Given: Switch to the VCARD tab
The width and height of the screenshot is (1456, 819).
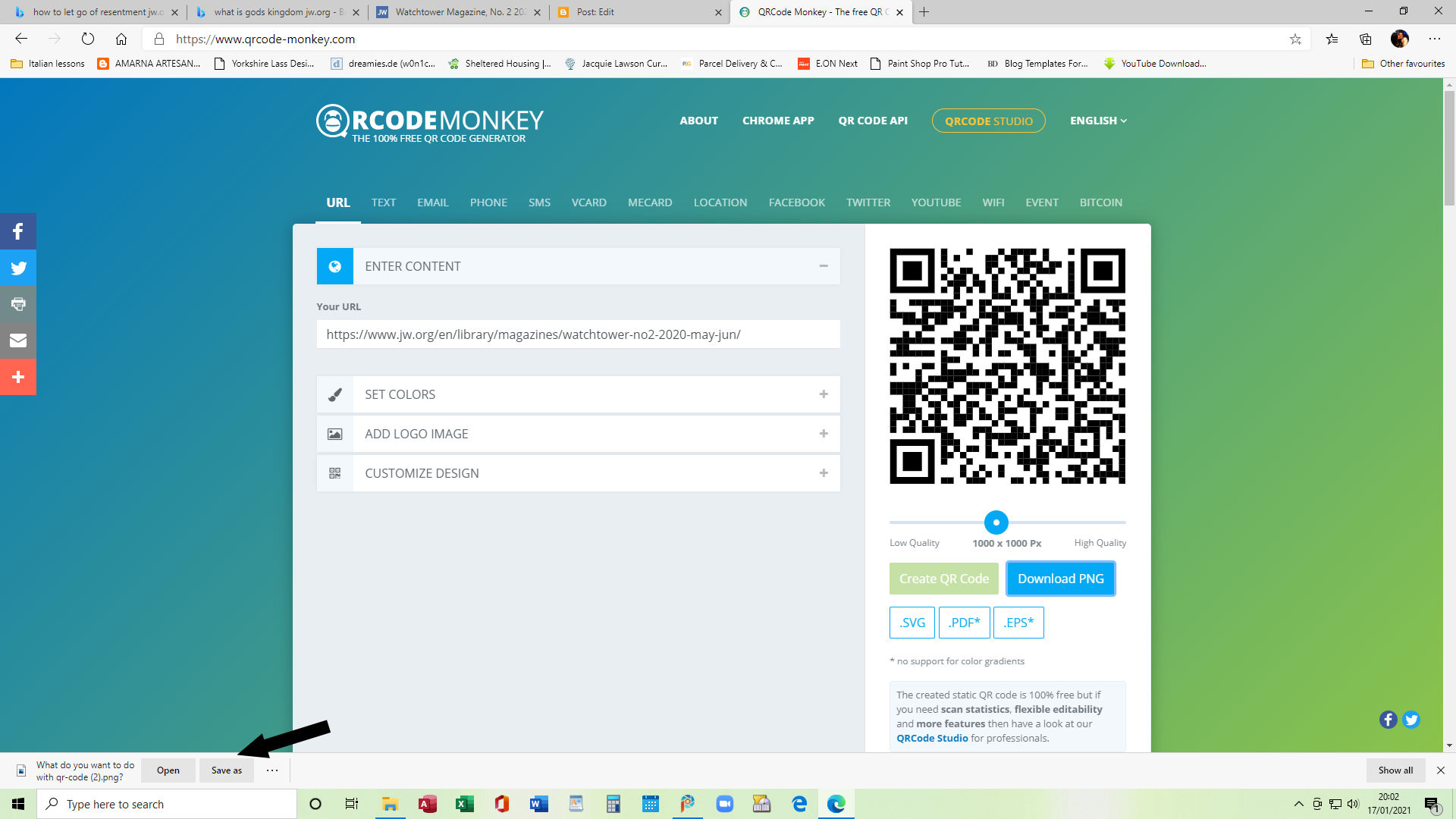Looking at the screenshot, I should [x=588, y=202].
